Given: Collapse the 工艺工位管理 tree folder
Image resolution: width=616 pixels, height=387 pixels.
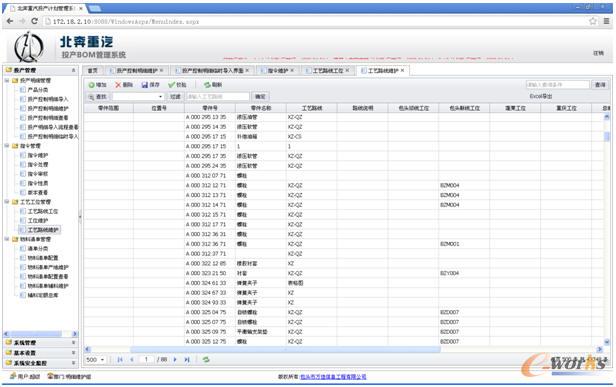Looking at the screenshot, I should click(x=7, y=202).
